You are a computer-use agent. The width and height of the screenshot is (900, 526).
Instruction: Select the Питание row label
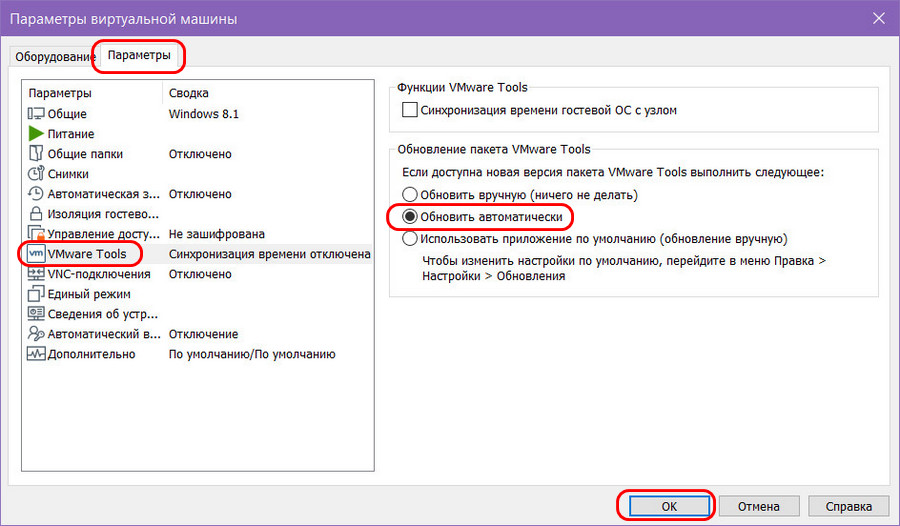tap(71, 134)
